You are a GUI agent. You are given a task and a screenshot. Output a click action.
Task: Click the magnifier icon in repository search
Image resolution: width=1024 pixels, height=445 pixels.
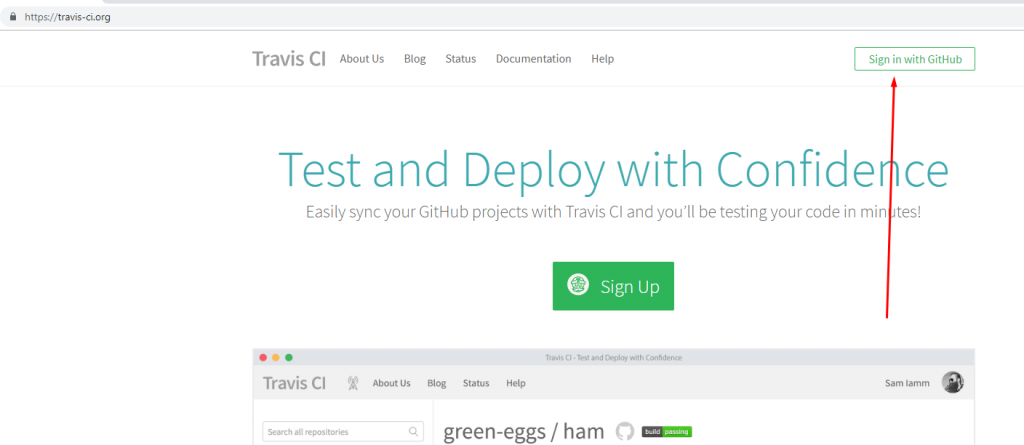[413, 431]
